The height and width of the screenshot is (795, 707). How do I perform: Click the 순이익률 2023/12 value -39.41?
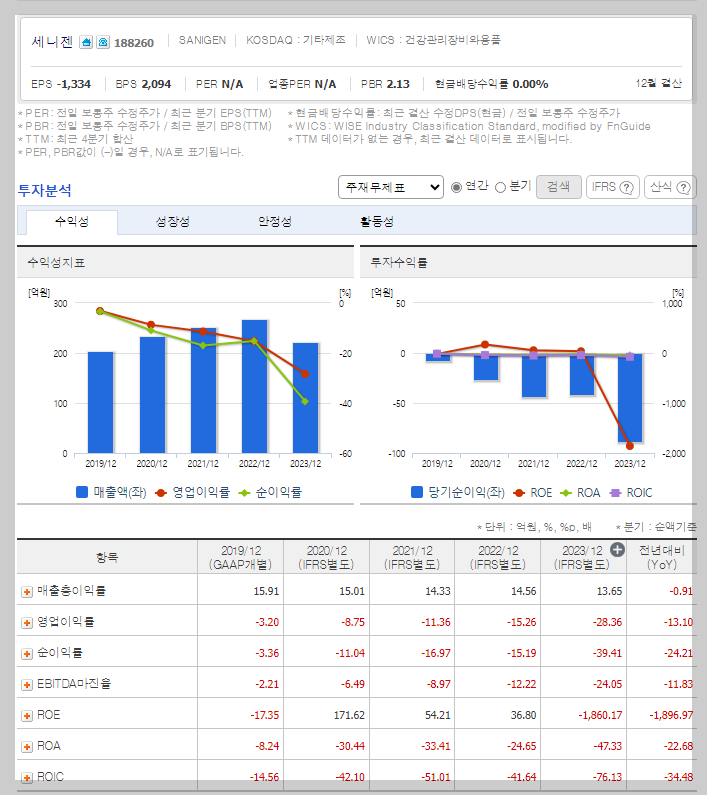pyautogui.click(x=608, y=653)
